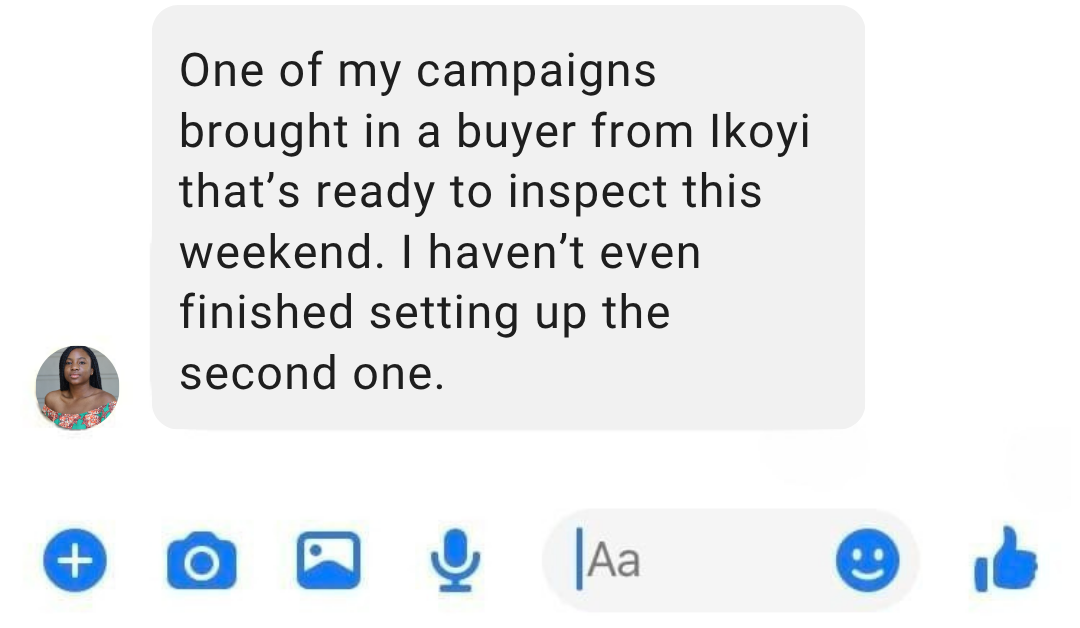This screenshot has height=628, width=1080.
Task: Click the camera icon next to the plus button
Action: [x=202, y=561]
